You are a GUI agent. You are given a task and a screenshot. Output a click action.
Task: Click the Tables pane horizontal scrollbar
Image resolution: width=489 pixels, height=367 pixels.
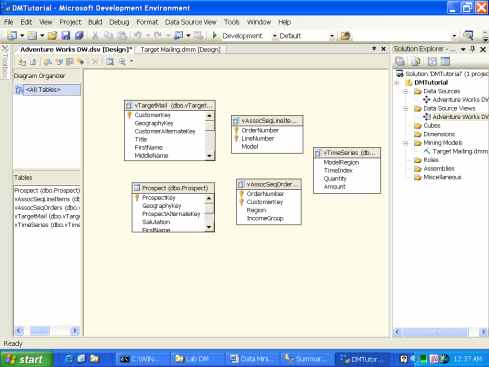click(x=47, y=331)
